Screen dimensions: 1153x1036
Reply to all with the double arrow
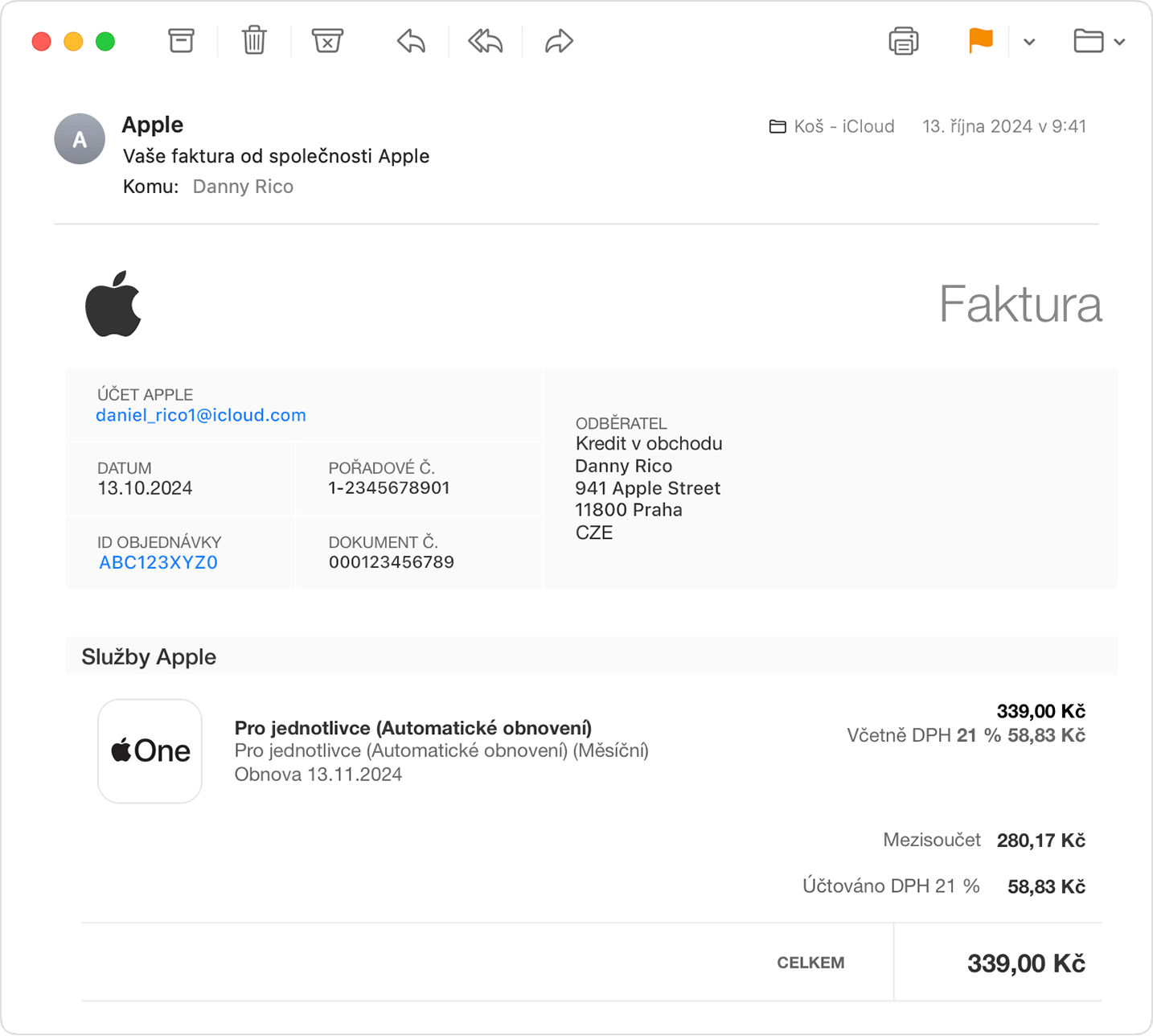pos(486,41)
